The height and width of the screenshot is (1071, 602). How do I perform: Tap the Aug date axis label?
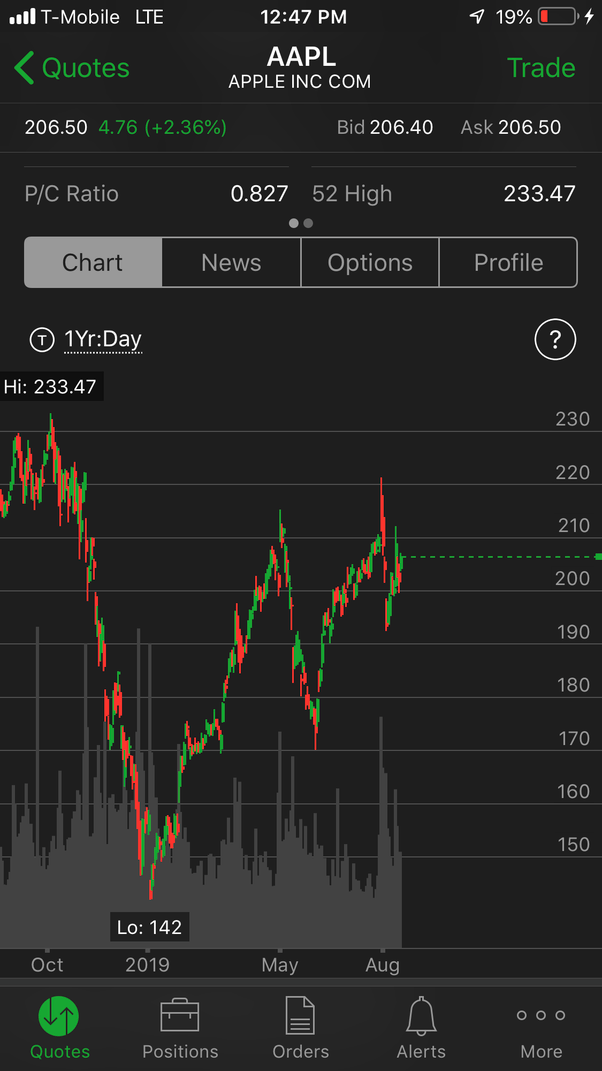(383, 965)
